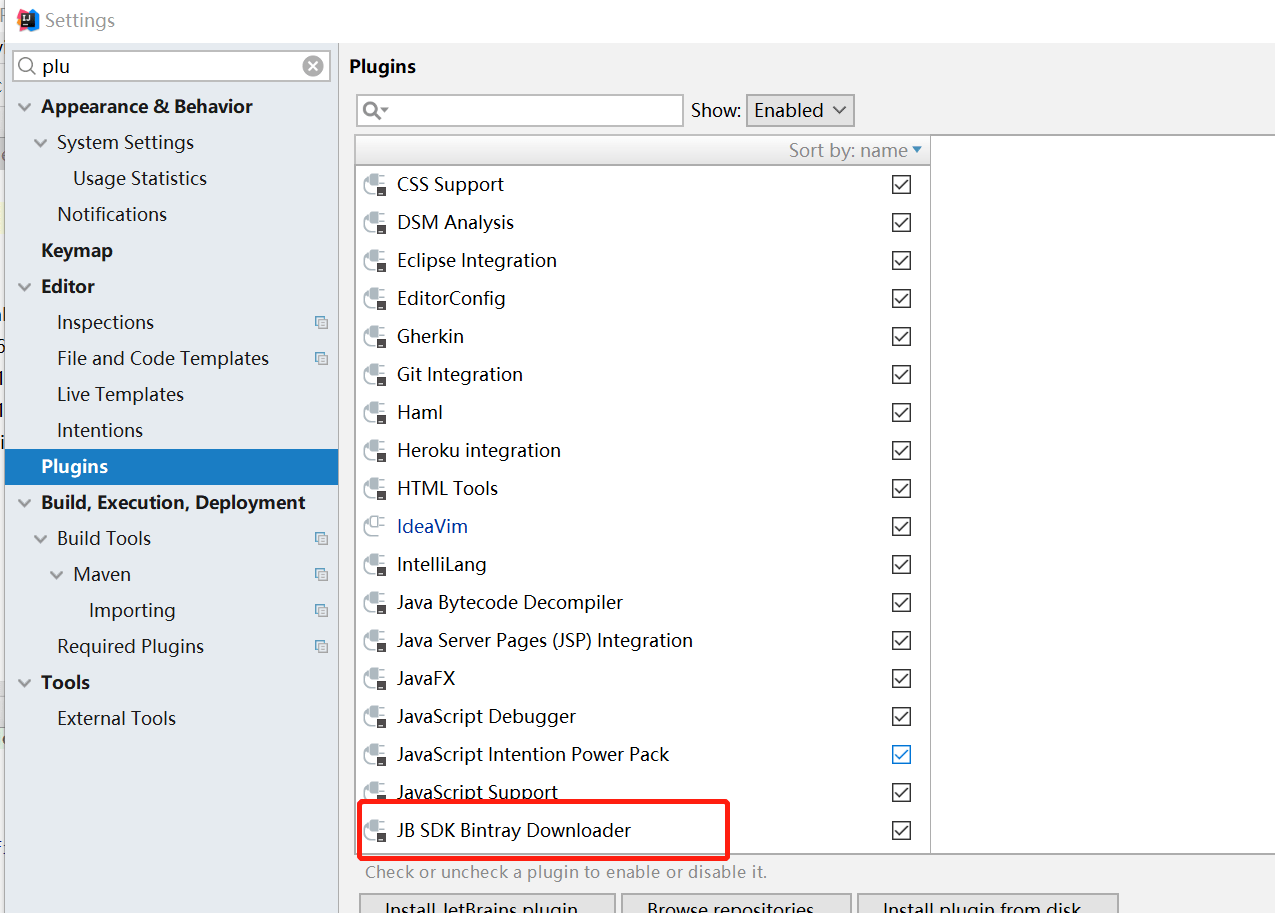Toggle the Haml plugin checkbox
1275x913 pixels.
[x=901, y=412]
